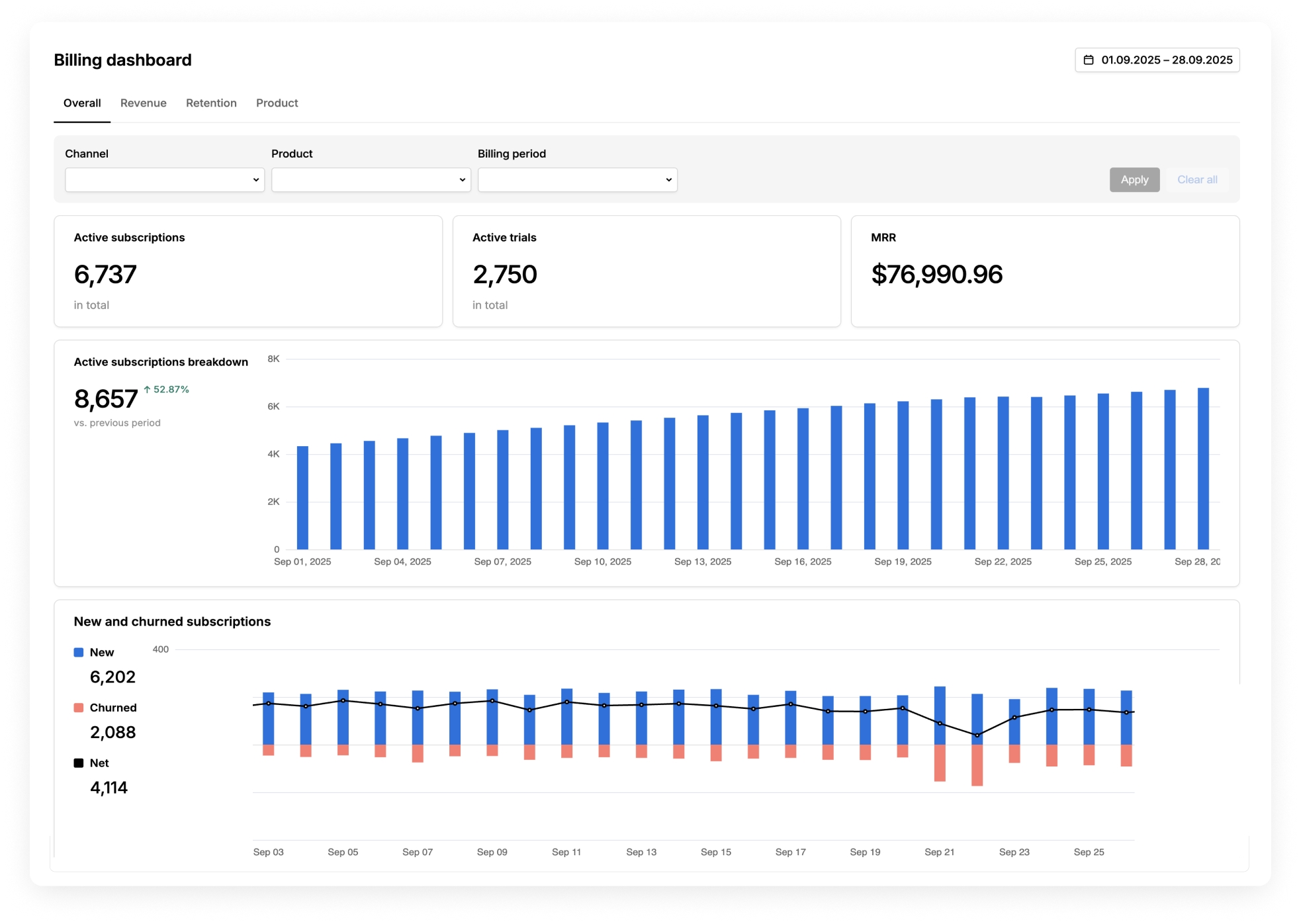Click the green upward arrow next to 52.87%
The height and width of the screenshot is (924, 1301).
click(x=146, y=389)
